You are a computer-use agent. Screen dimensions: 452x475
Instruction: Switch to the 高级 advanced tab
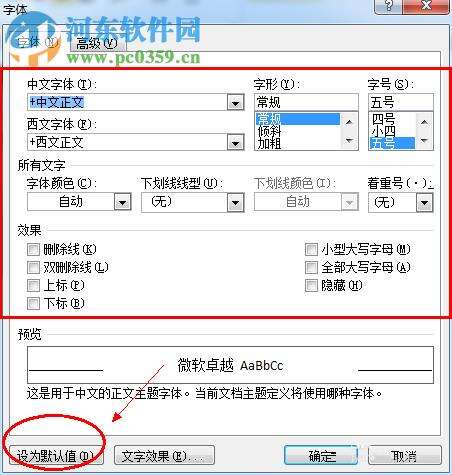point(97,43)
